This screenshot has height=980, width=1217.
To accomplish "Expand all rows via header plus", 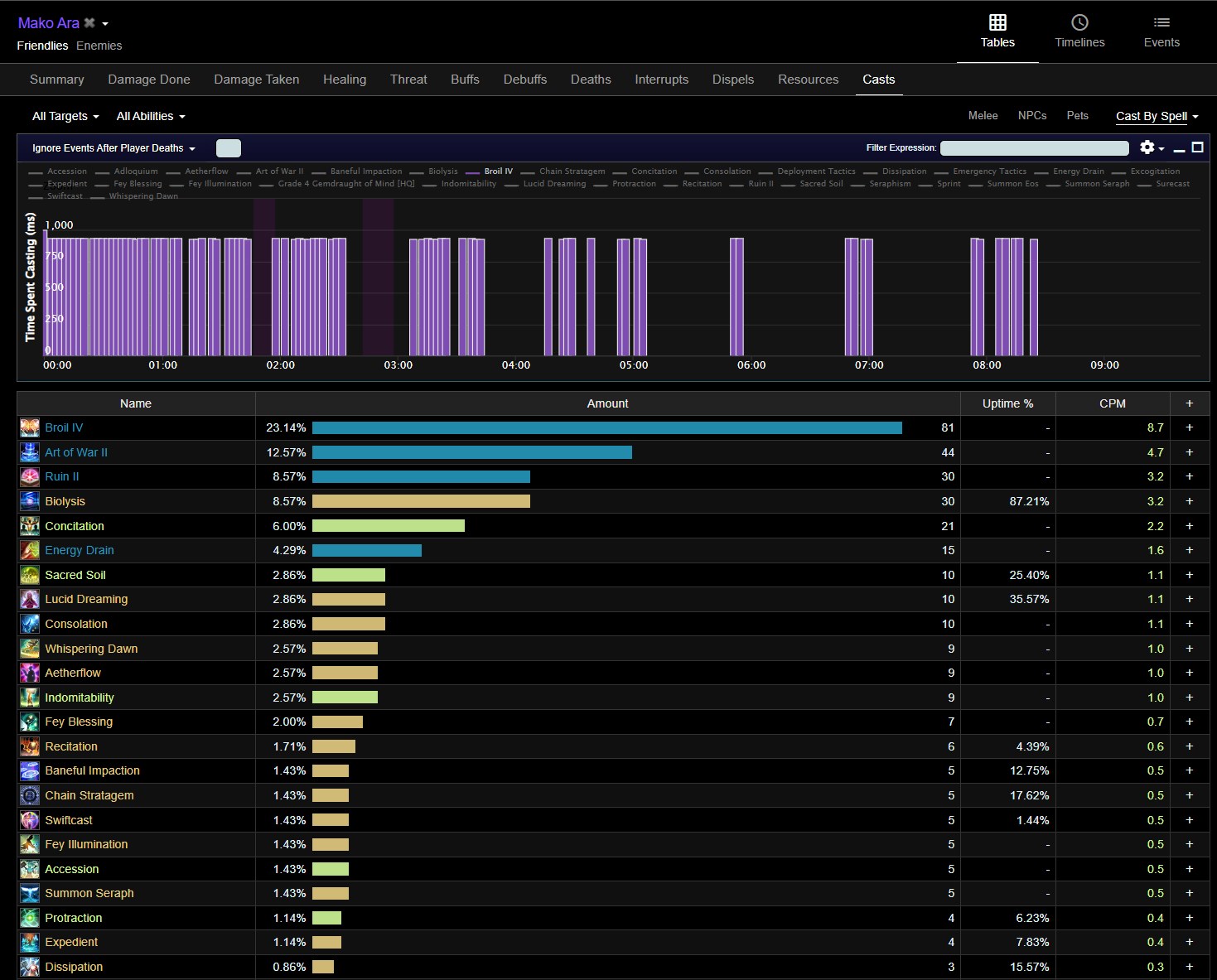I will coord(1190,403).
